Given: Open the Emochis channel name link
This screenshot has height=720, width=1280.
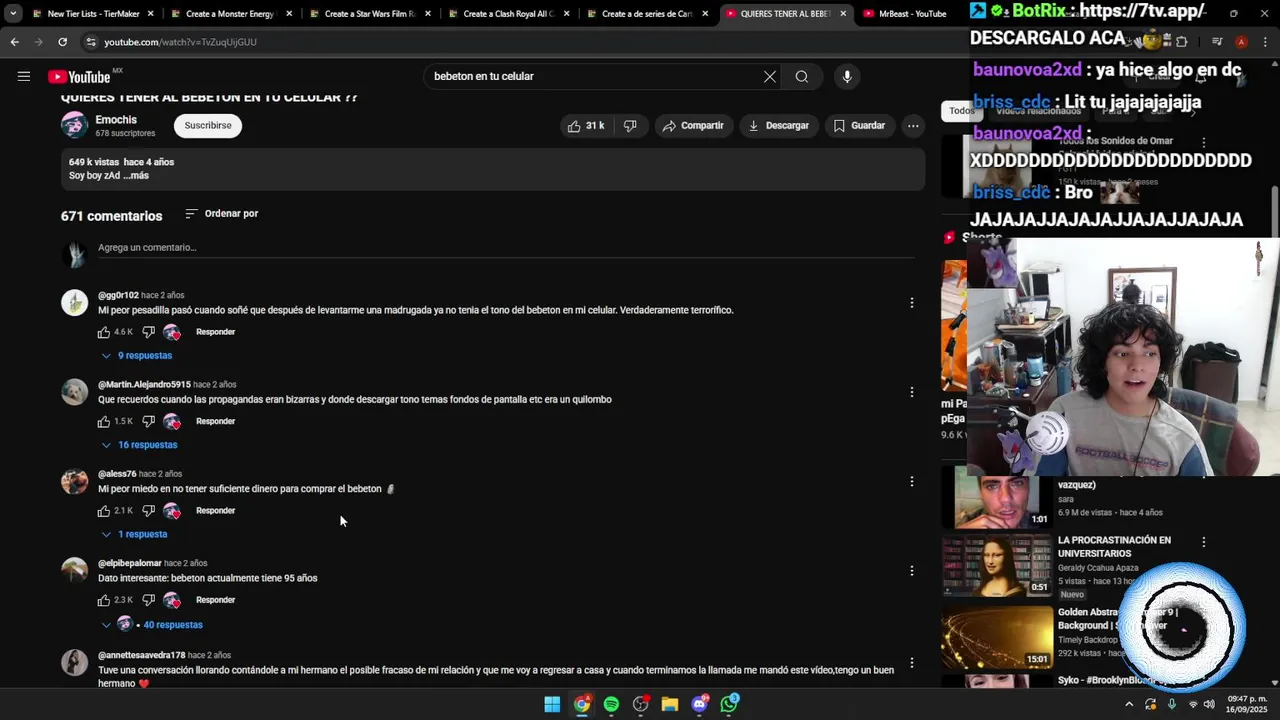Looking at the screenshot, I should (x=116, y=120).
